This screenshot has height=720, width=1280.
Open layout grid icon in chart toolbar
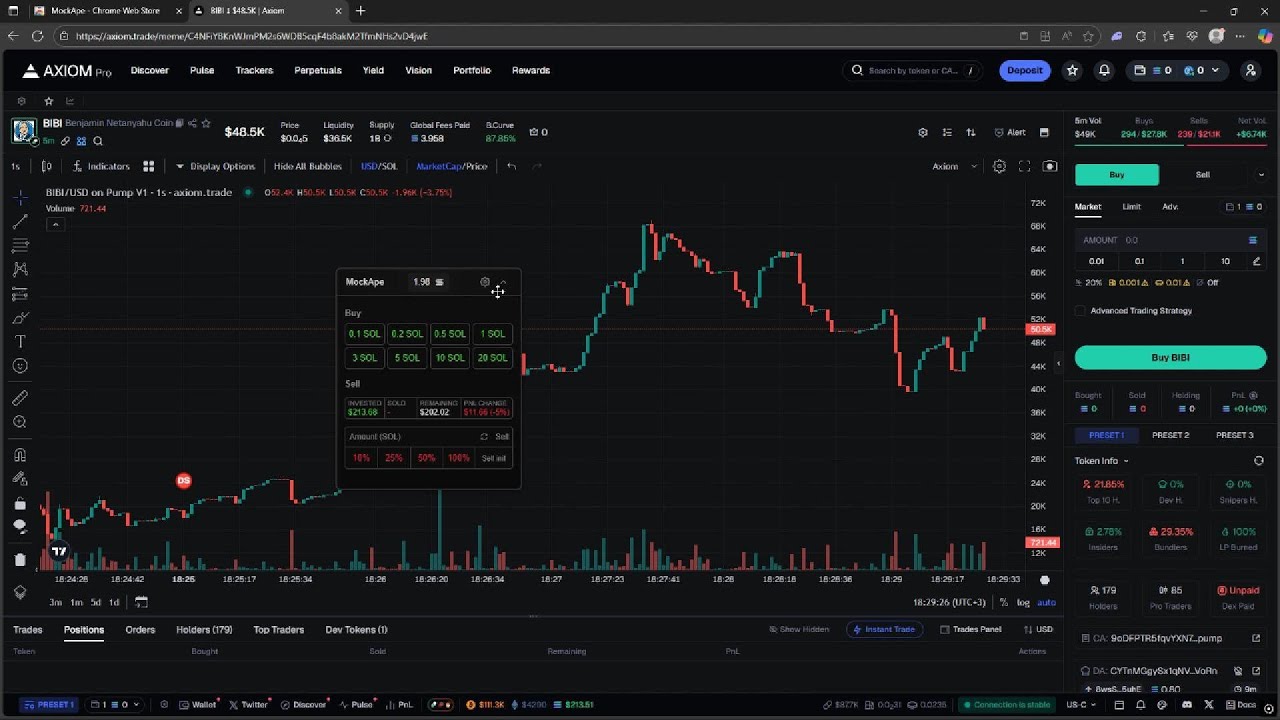point(148,166)
